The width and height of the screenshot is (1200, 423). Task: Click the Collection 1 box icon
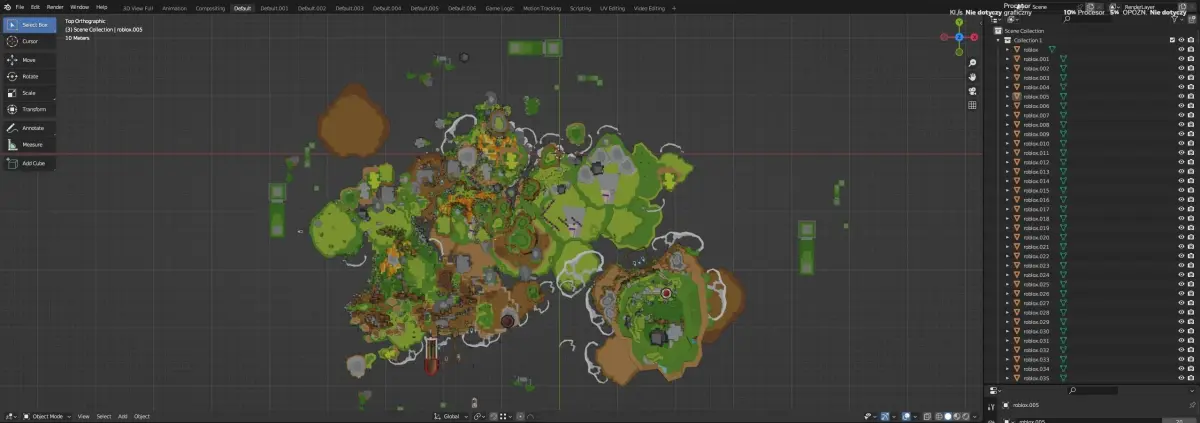(1008, 40)
